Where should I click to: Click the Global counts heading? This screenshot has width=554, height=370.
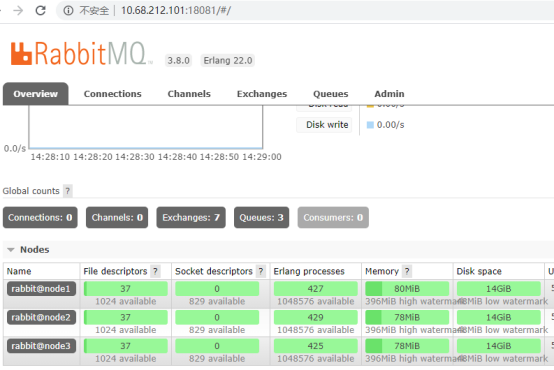31,191
